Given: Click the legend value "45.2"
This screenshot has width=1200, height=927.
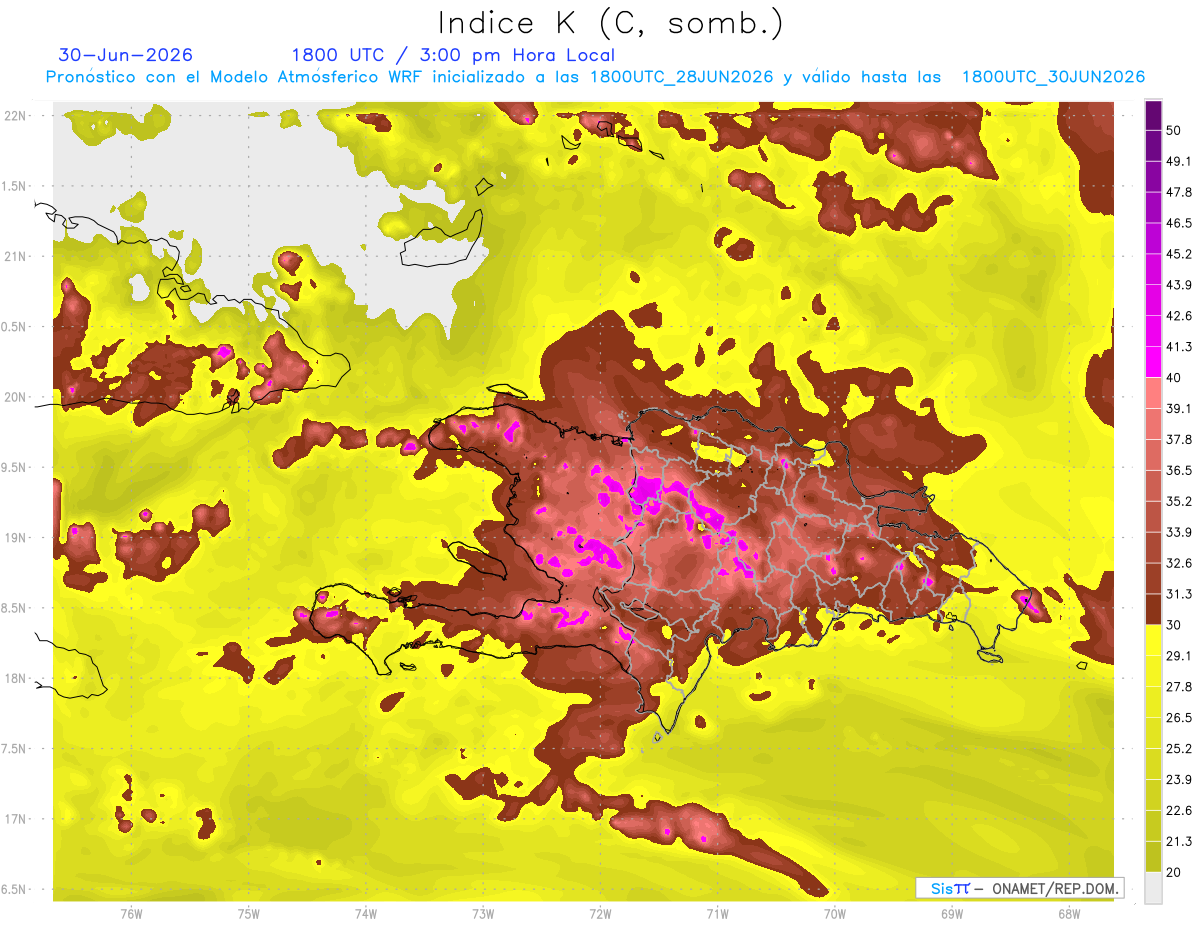Looking at the screenshot, I should click(x=1179, y=254).
